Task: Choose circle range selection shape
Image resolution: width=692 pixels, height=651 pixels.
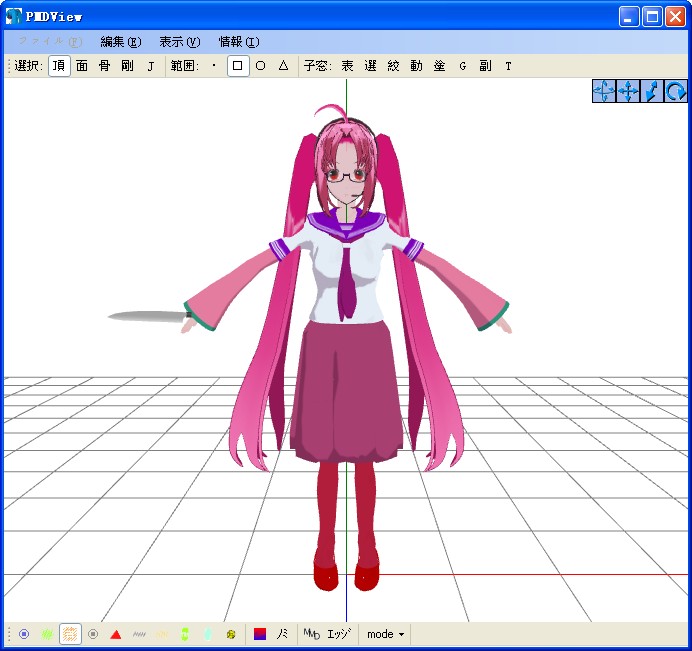Action: [261, 66]
